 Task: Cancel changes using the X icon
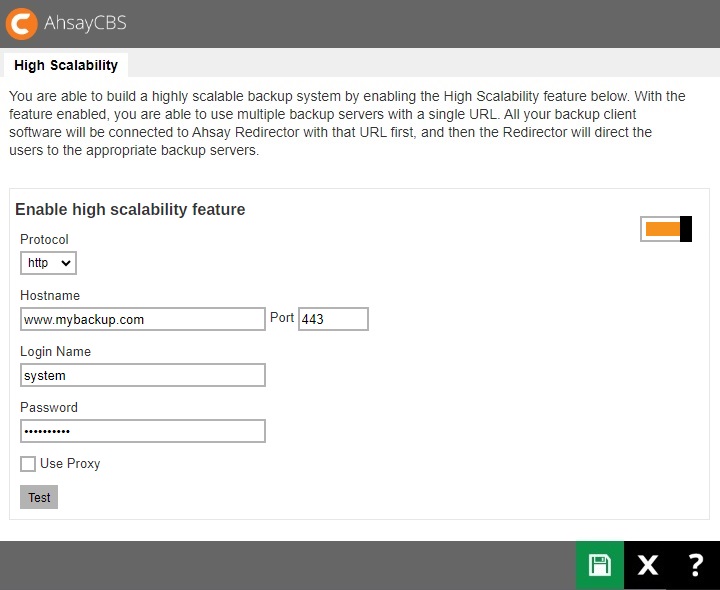tap(648, 565)
